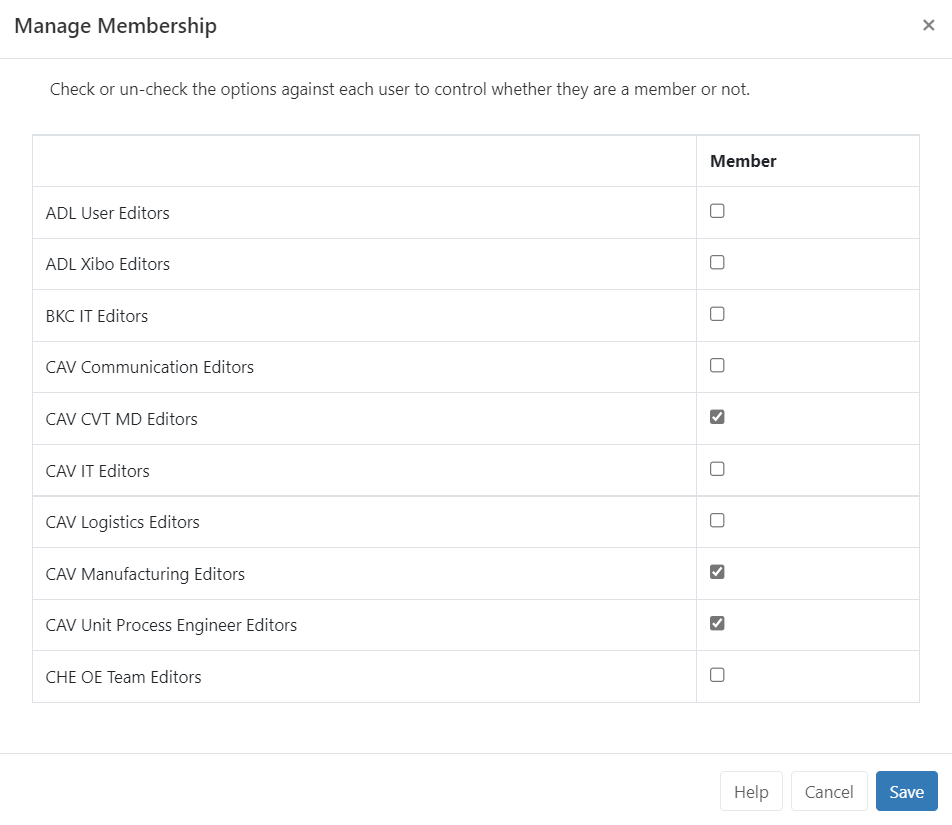Screen dimensions: 952x825
Task: Select the CAV Manufacturing Editors row label
Action: tap(145, 574)
